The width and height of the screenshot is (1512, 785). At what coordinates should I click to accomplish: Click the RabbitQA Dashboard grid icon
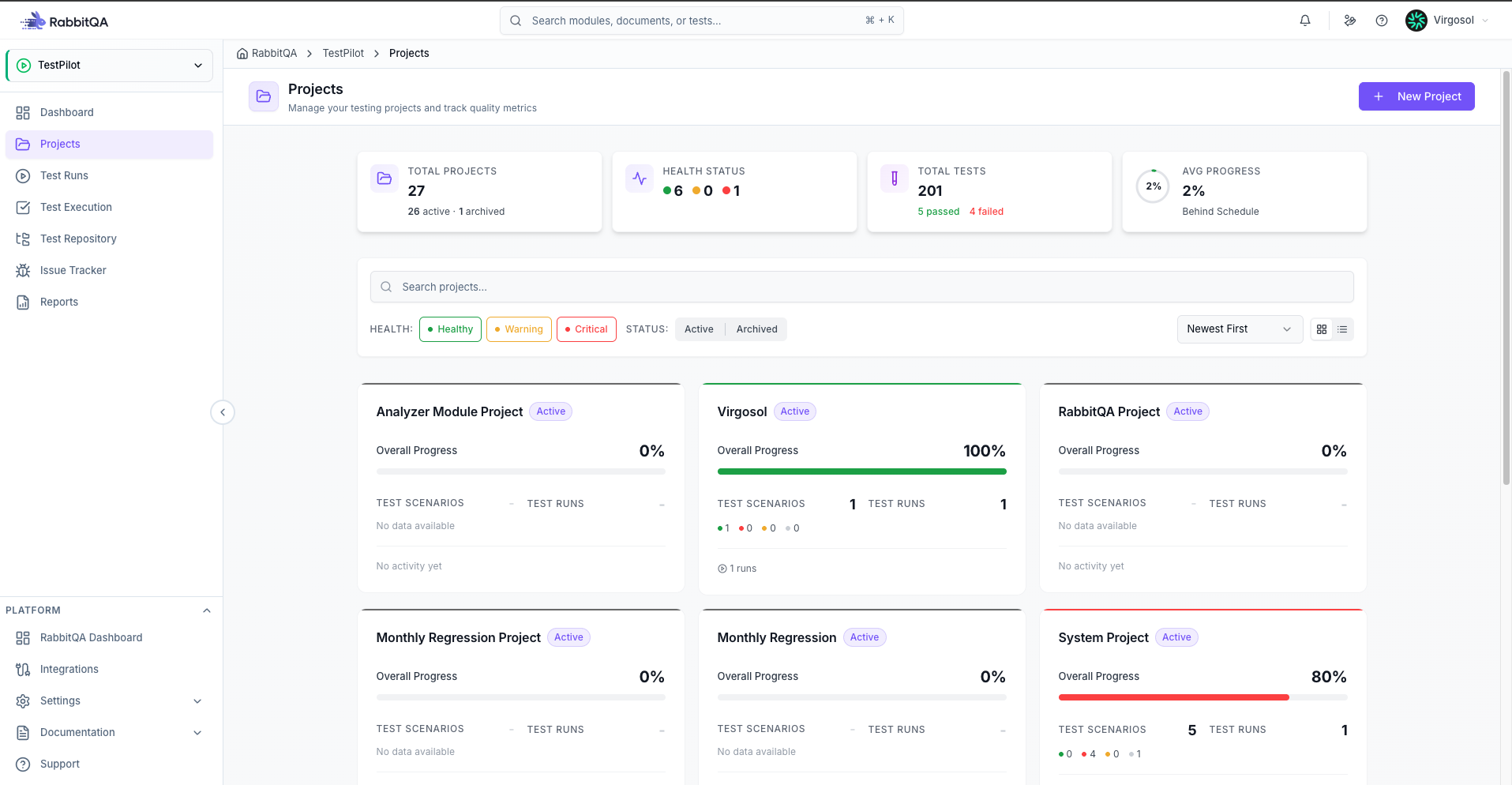pos(23,637)
